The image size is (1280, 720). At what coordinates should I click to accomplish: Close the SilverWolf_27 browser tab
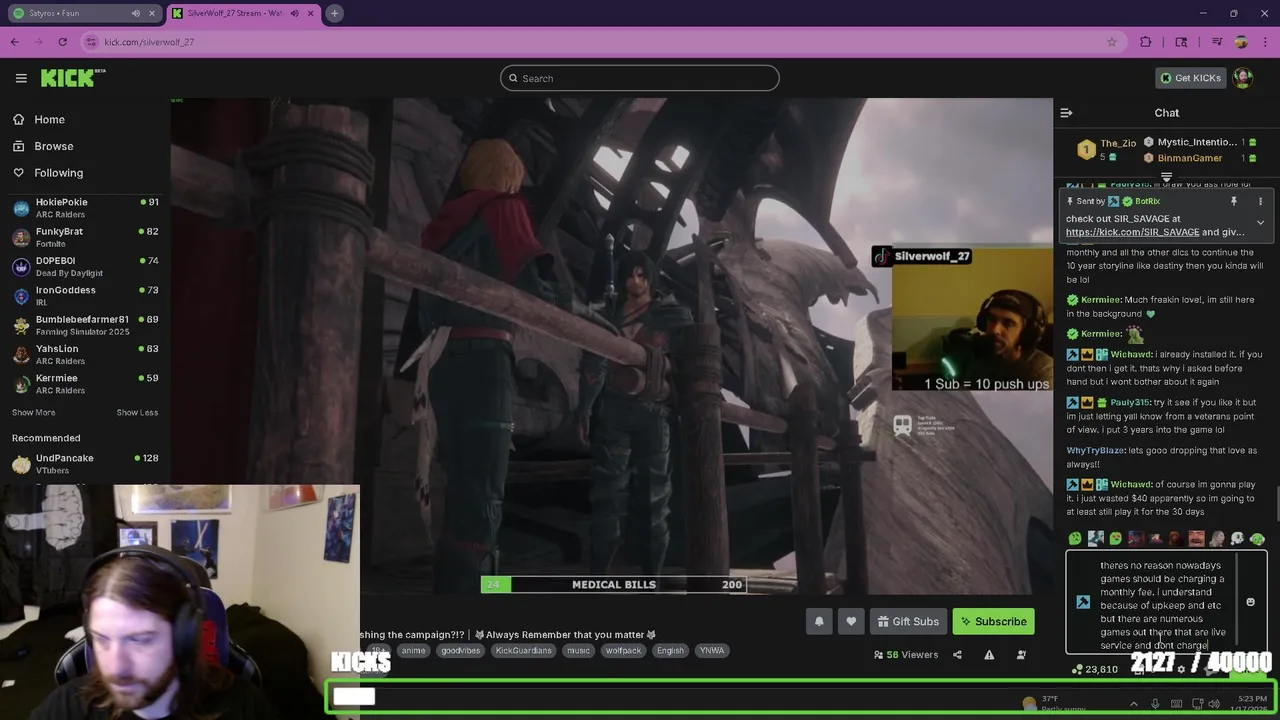point(309,13)
